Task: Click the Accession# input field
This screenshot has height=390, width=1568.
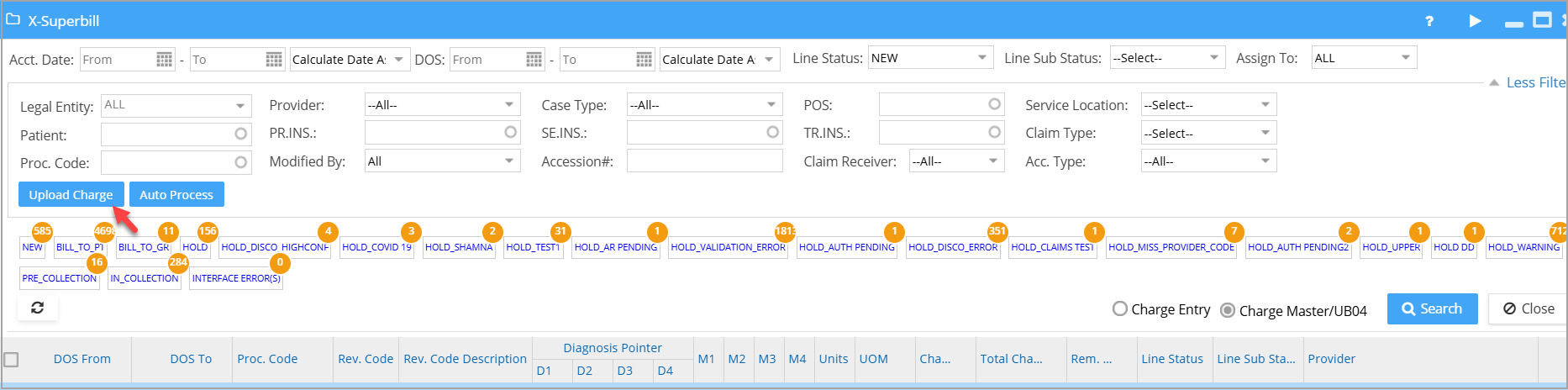Action: pos(704,161)
